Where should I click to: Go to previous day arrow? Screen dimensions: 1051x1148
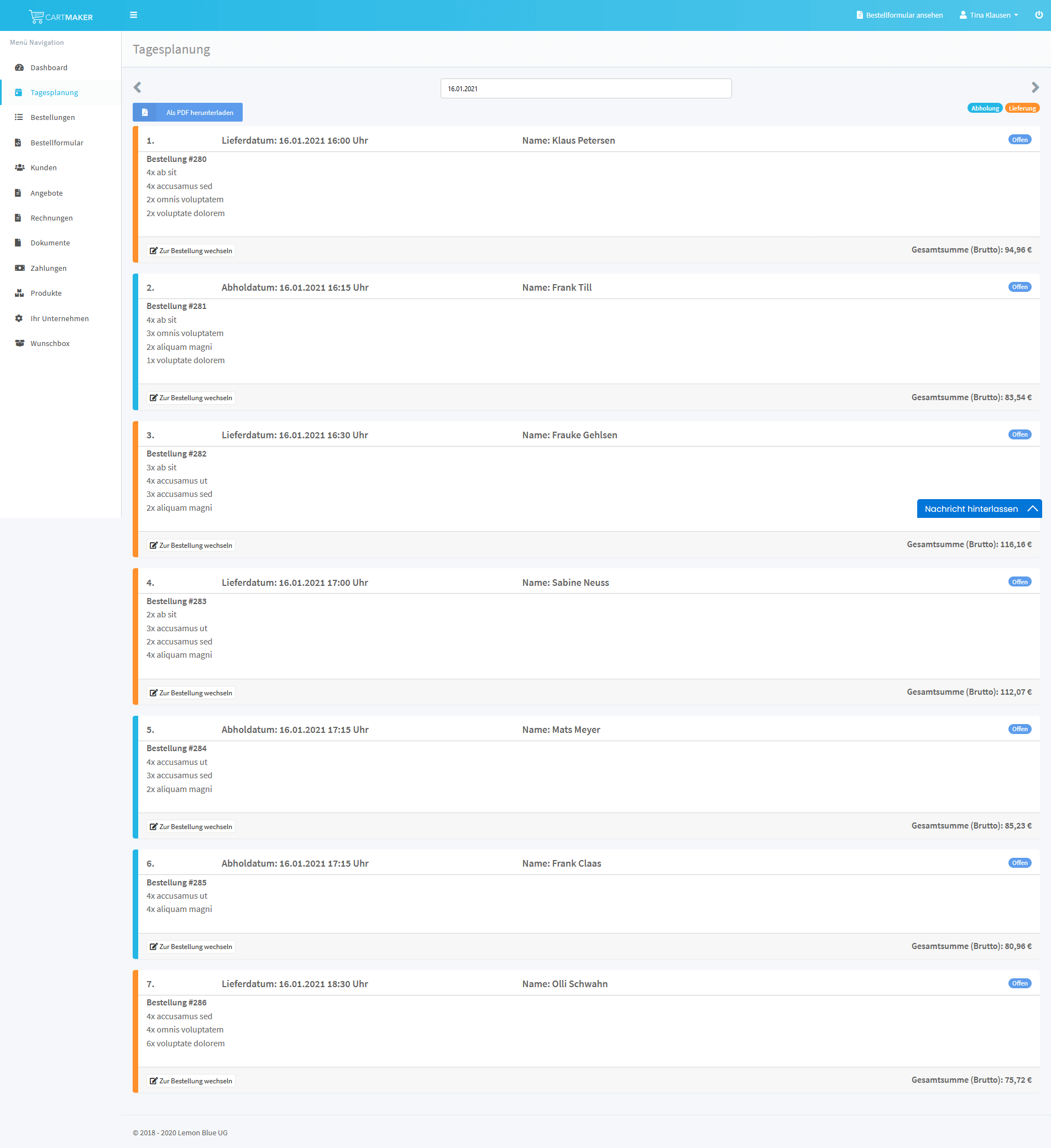click(137, 87)
